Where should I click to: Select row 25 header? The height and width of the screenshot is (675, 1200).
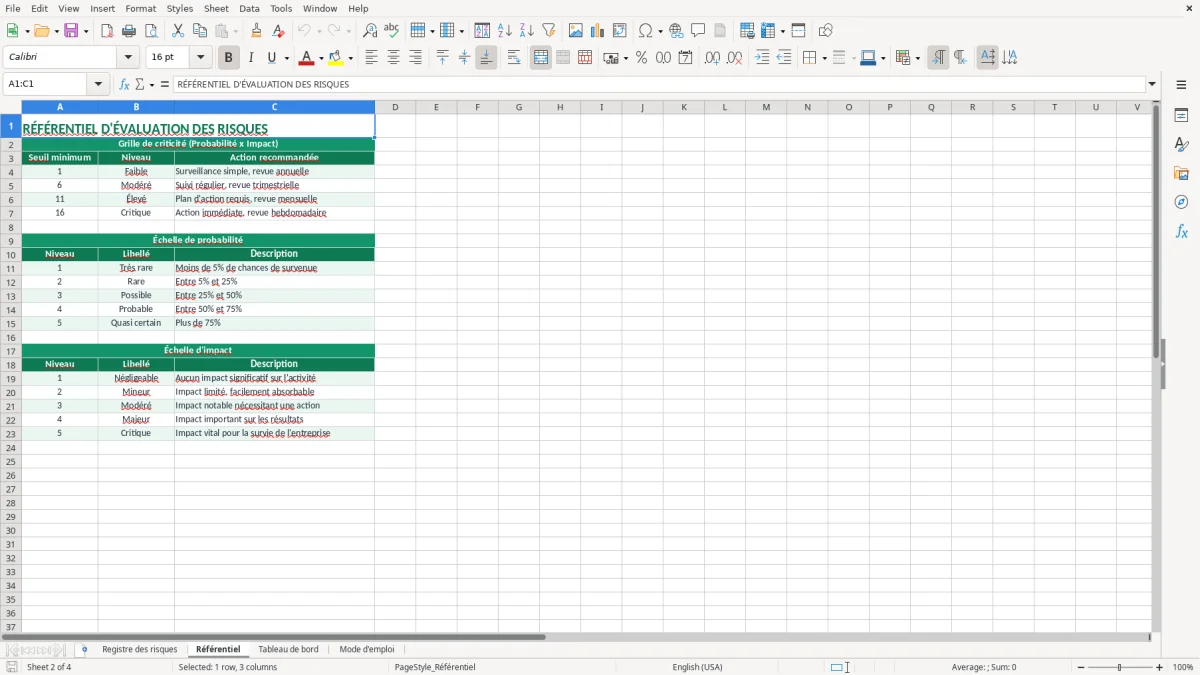10,461
